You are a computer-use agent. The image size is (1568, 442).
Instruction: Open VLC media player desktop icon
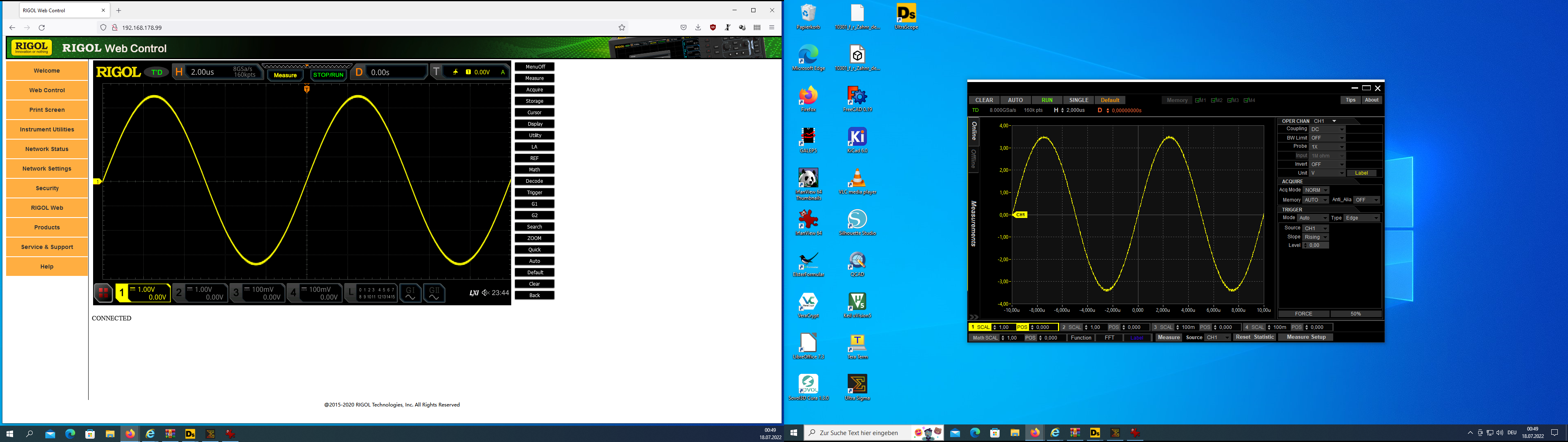pyautogui.click(x=857, y=182)
